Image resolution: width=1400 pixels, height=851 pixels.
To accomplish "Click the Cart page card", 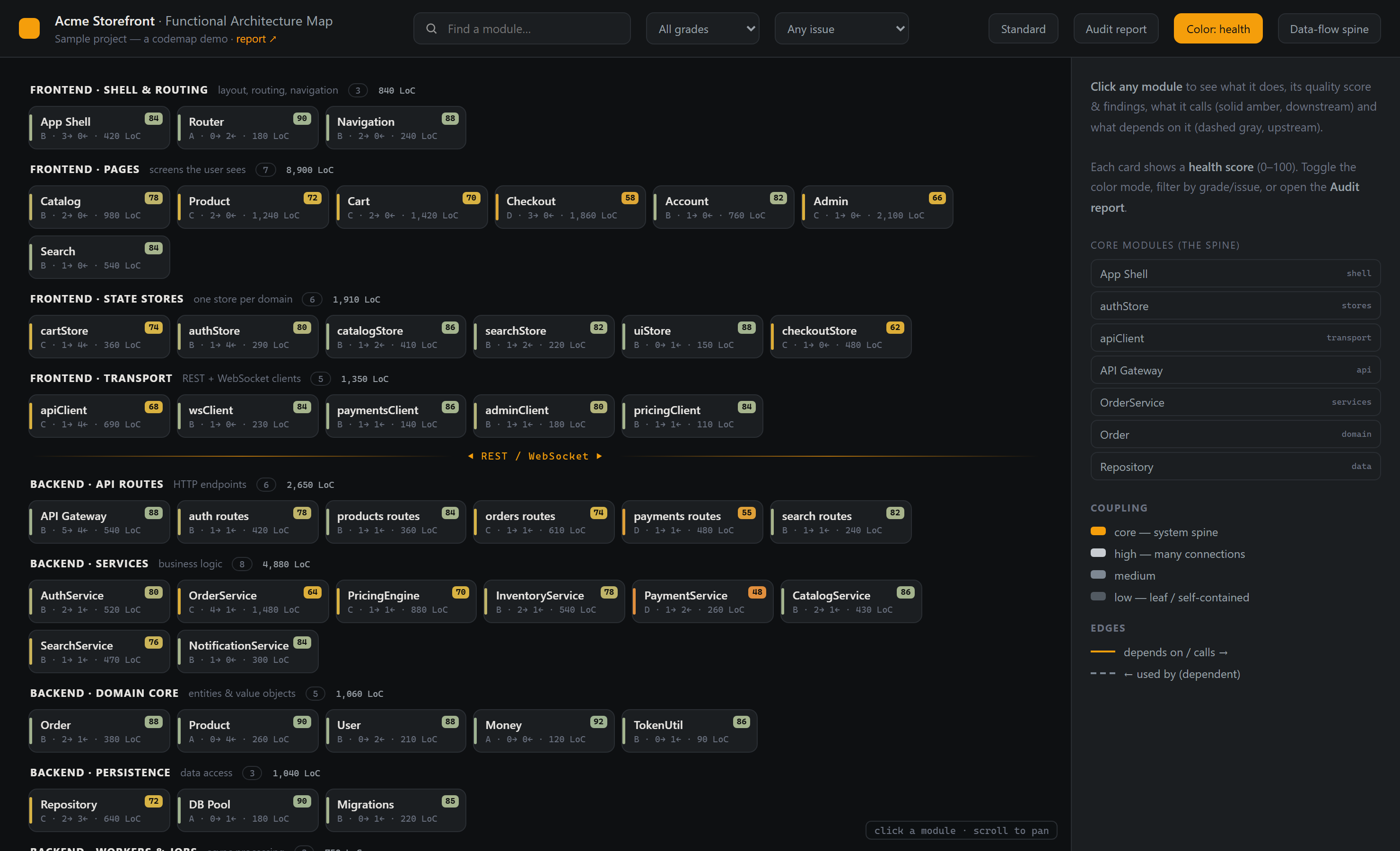I will (x=412, y=208).
